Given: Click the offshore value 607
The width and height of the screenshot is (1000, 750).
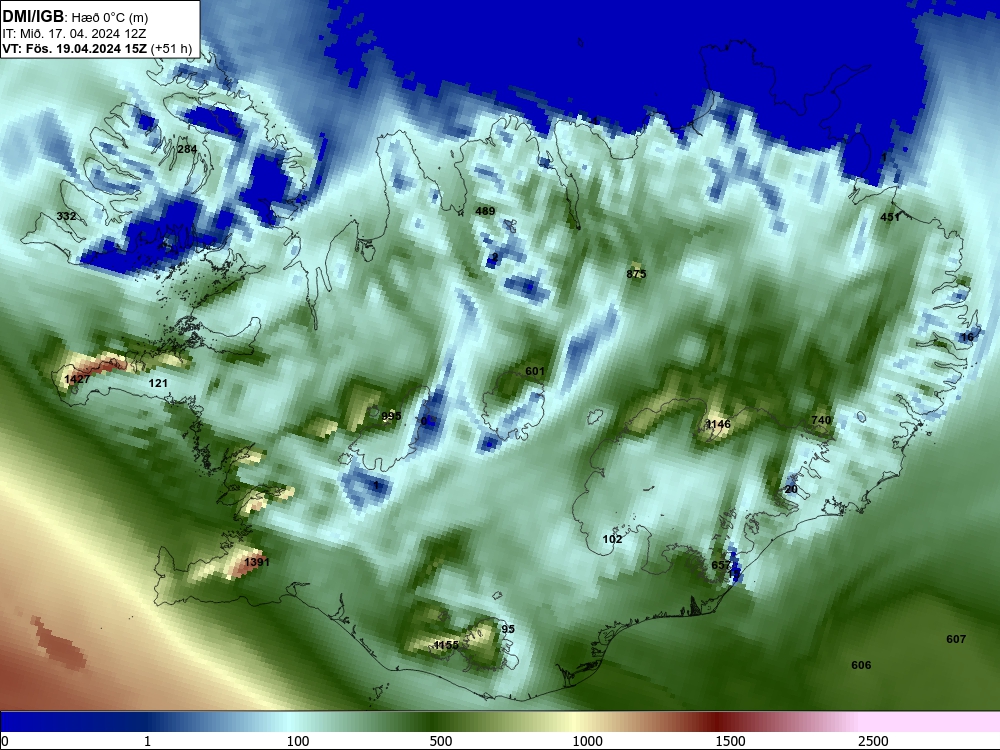Looking at the screenshot, I should pyautogui.click(x=956, y=639).
